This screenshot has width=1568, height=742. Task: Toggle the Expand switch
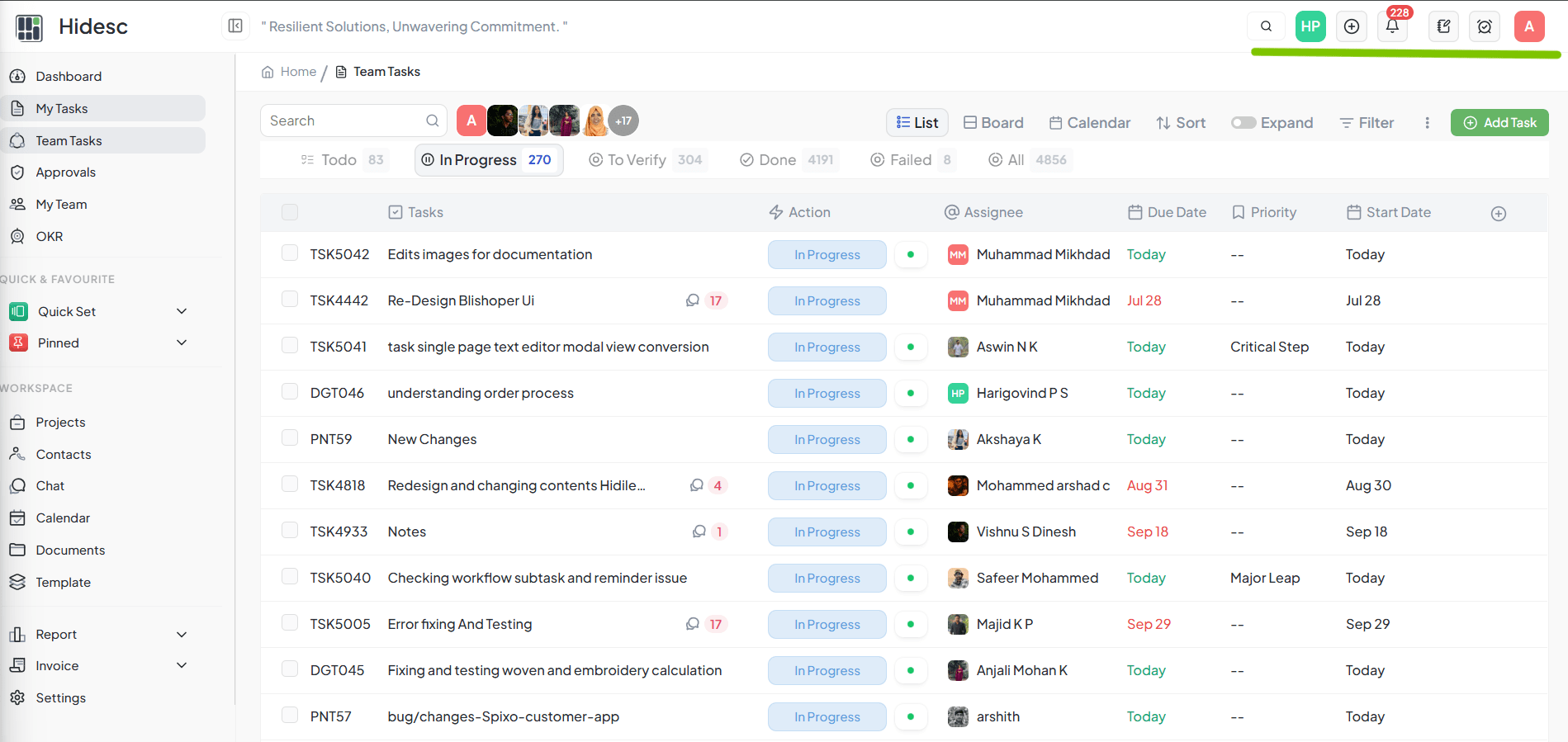click(1244, 123)
